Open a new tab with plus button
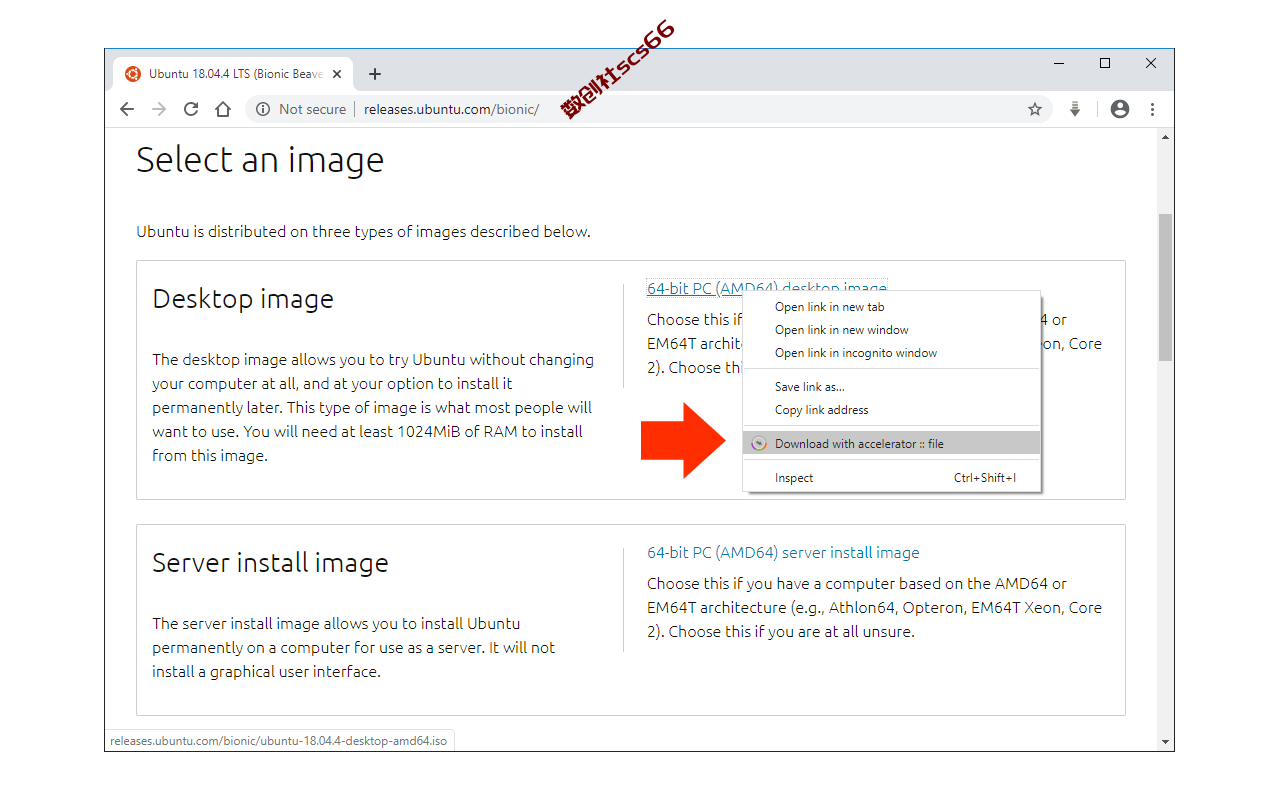Image resolution: width=1280 pixels, height=800 pixels. [375, 74]
